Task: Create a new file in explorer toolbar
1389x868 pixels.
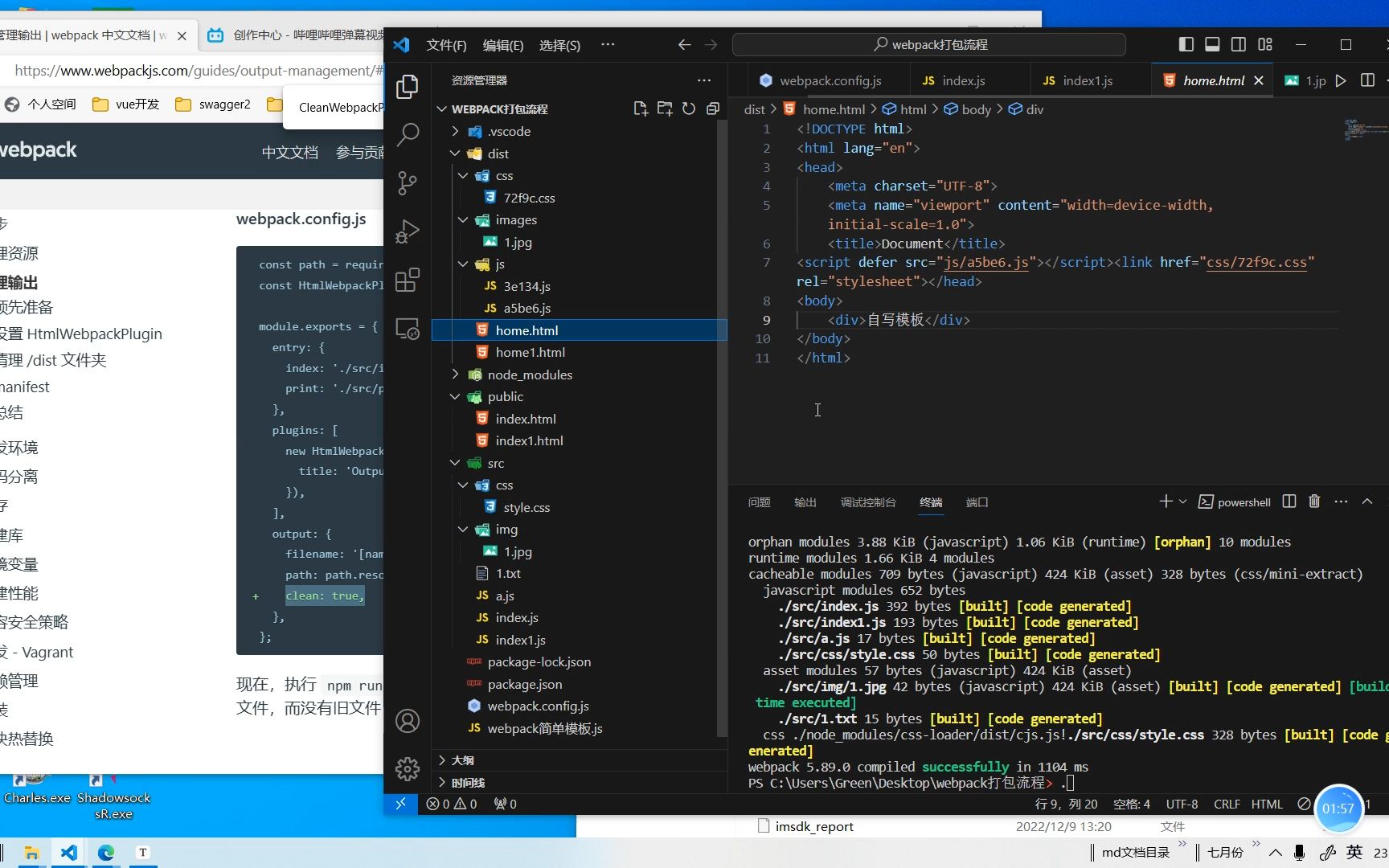Action: point(641,108)
